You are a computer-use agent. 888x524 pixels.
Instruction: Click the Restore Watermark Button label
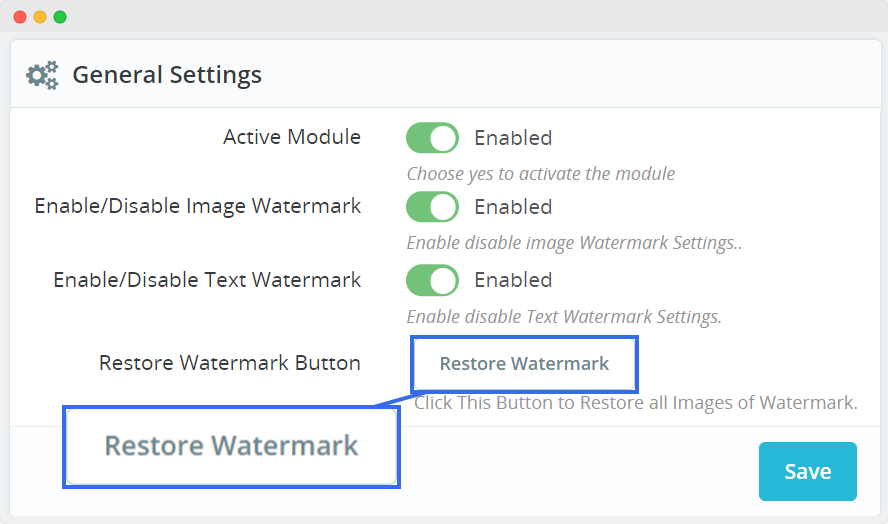pyautogui.click(x=230, y=363)
